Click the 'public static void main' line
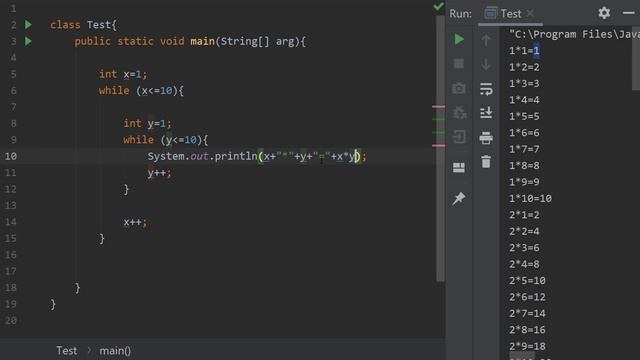Image resolution: width=640 pixels, height=360 pixels. point(190,41)
